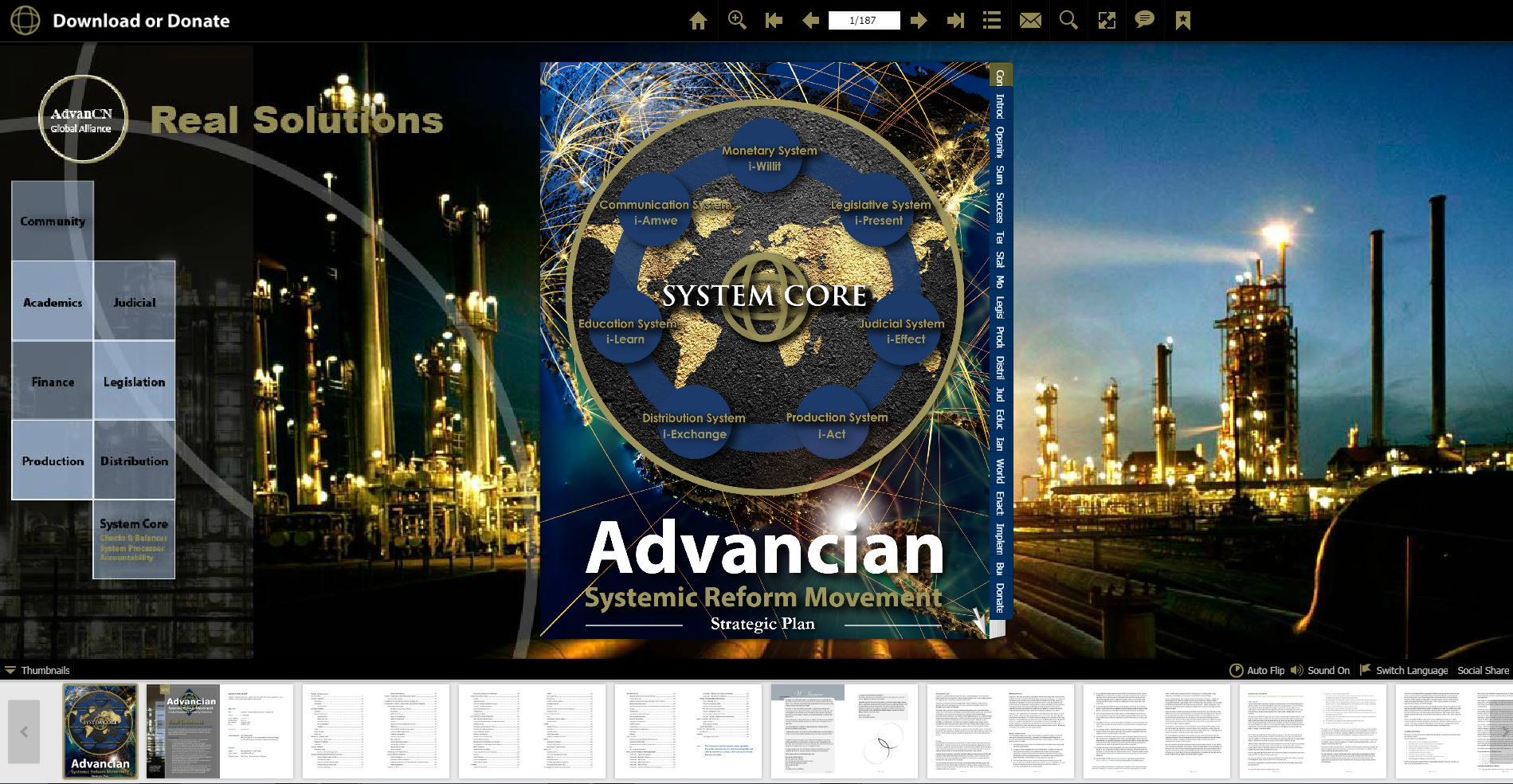Click the Download or Donate link
The height and width of the screenshot is (784, 1513).
coord(141,21)
